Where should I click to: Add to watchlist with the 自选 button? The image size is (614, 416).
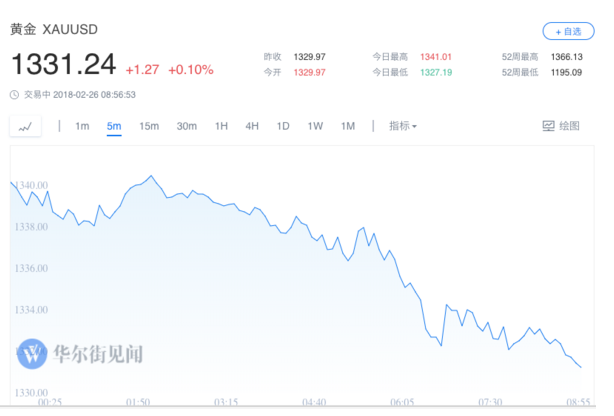click(x=567, y=31)
